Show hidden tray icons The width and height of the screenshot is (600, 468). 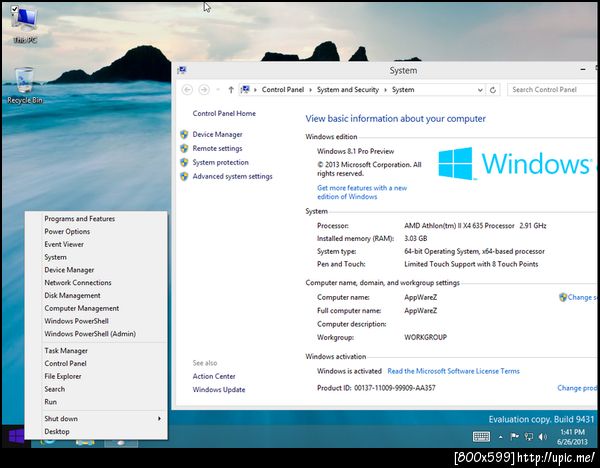(x=501, y=437)
